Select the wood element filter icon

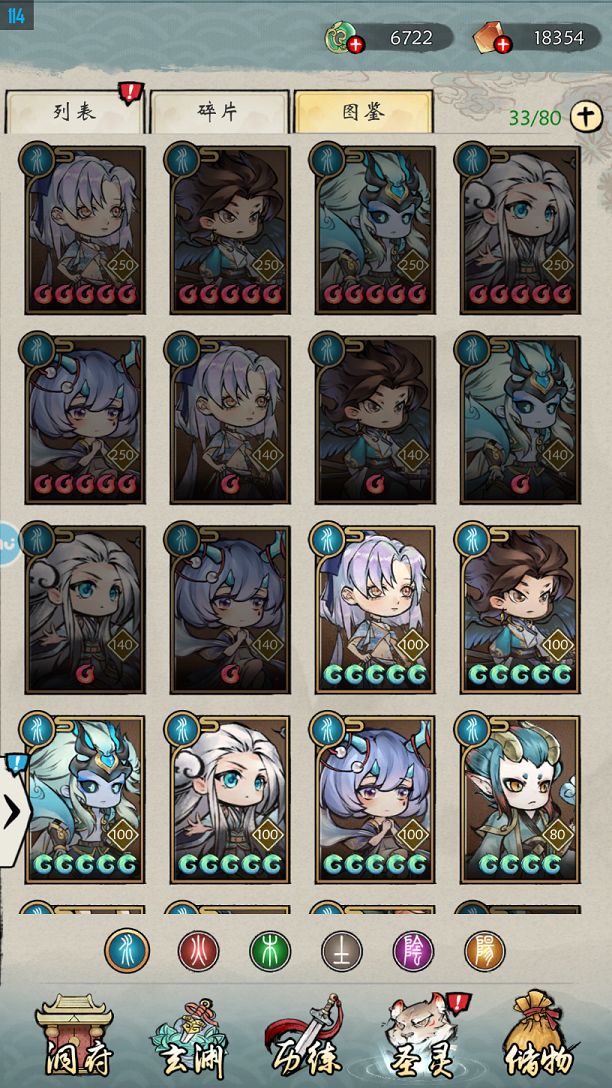(x=270, y=951)
